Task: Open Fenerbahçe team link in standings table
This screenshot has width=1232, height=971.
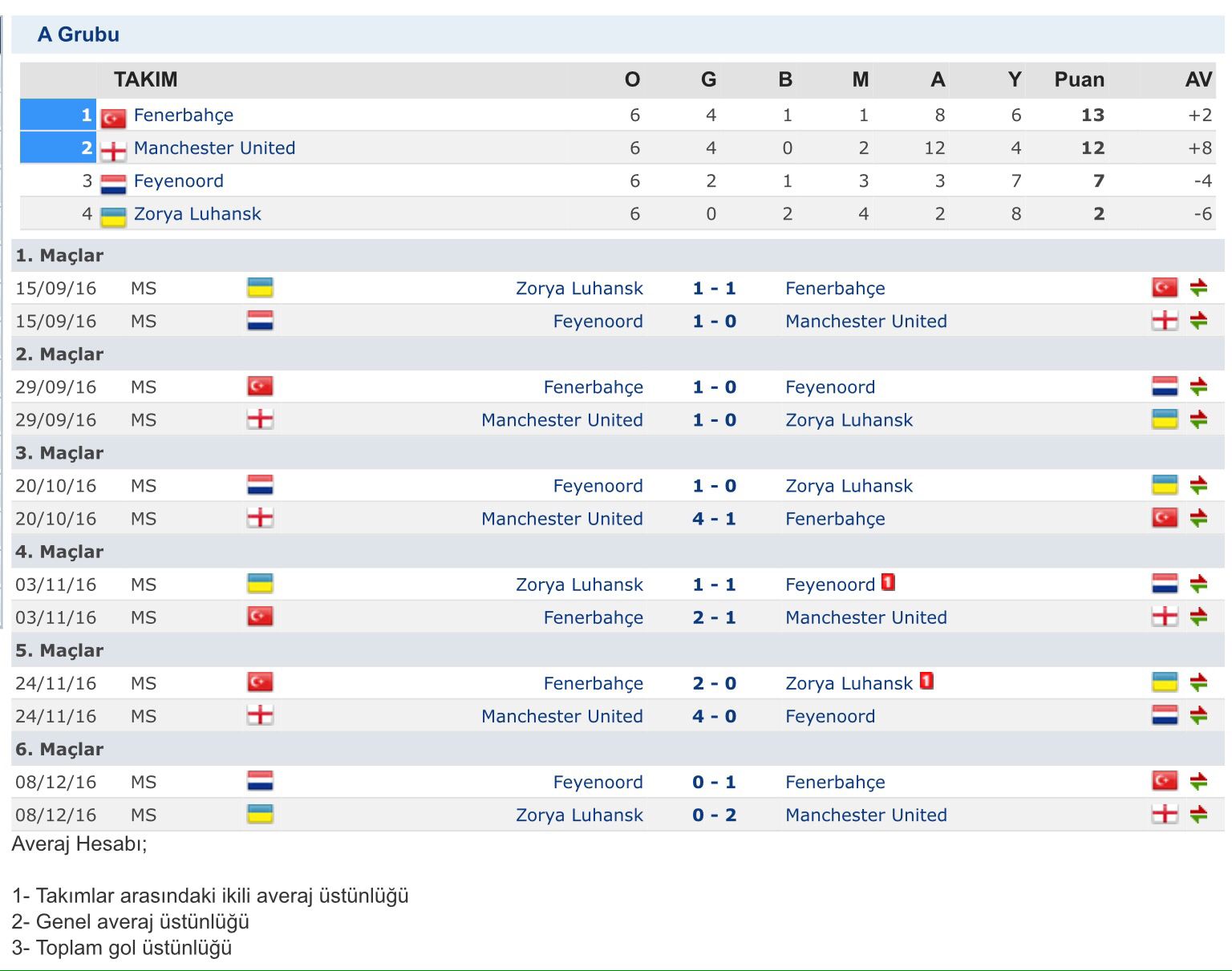Action: point(184,115)
